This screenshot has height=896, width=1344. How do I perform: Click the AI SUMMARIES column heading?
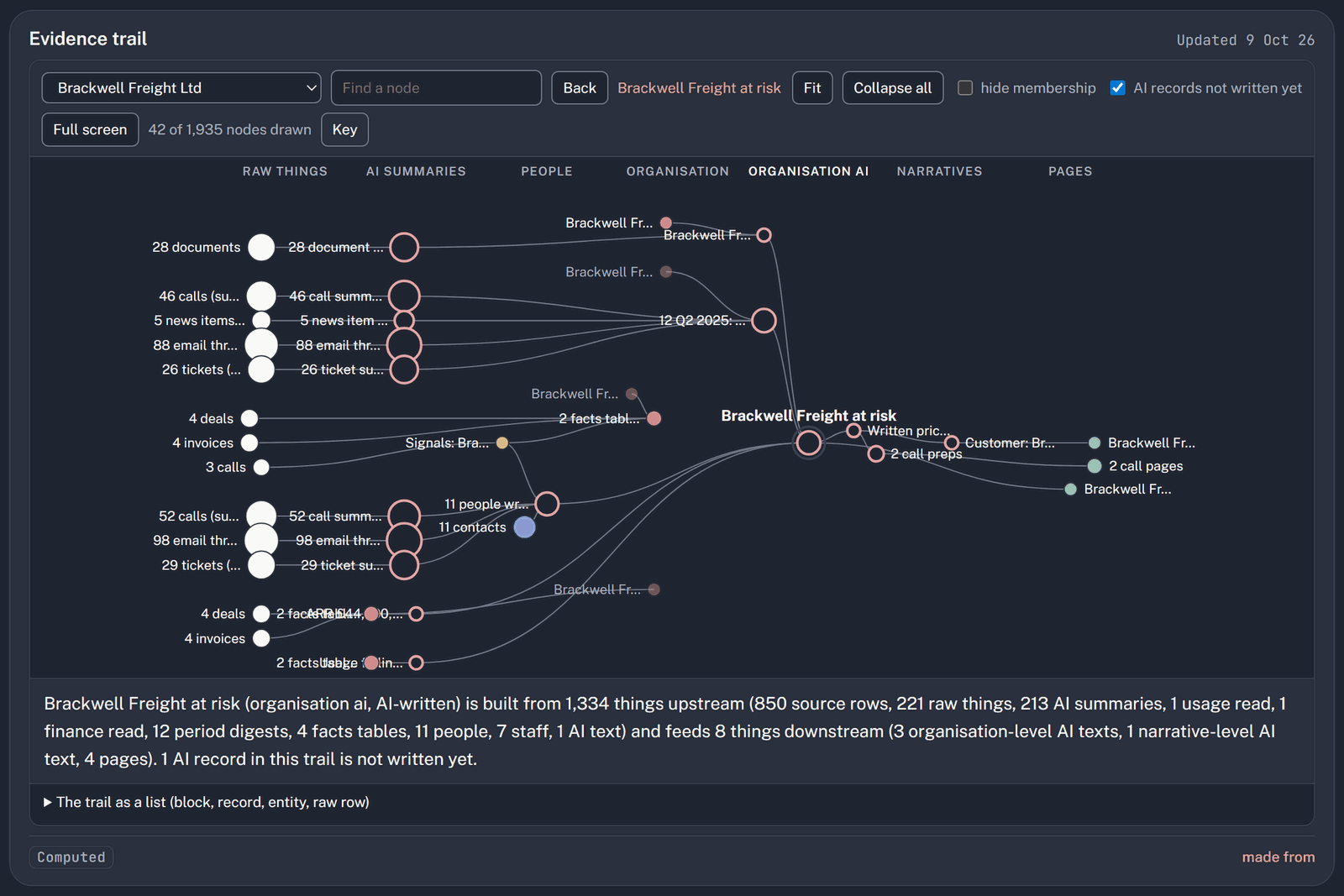tap(416, 171)
